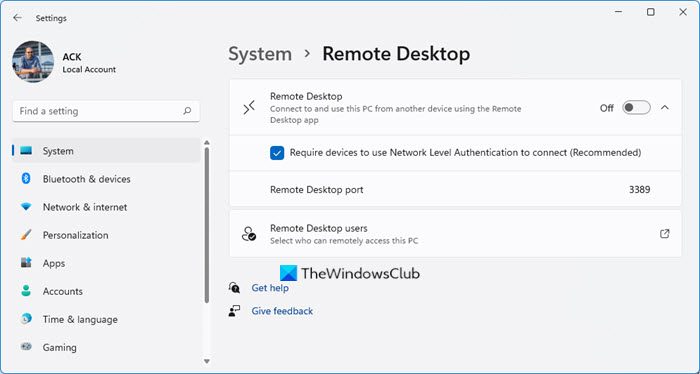Click the Local Account label
Viewport: 700px width, 374px height.
(89, 70)
